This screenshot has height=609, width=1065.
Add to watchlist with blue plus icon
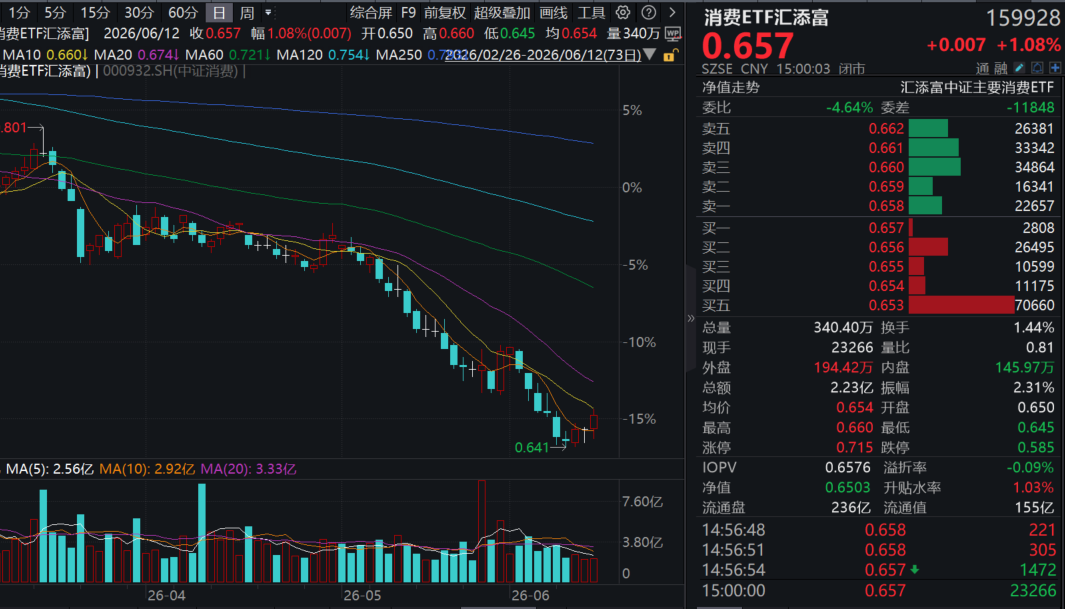pyautogui.click(x=1055, y=68)
